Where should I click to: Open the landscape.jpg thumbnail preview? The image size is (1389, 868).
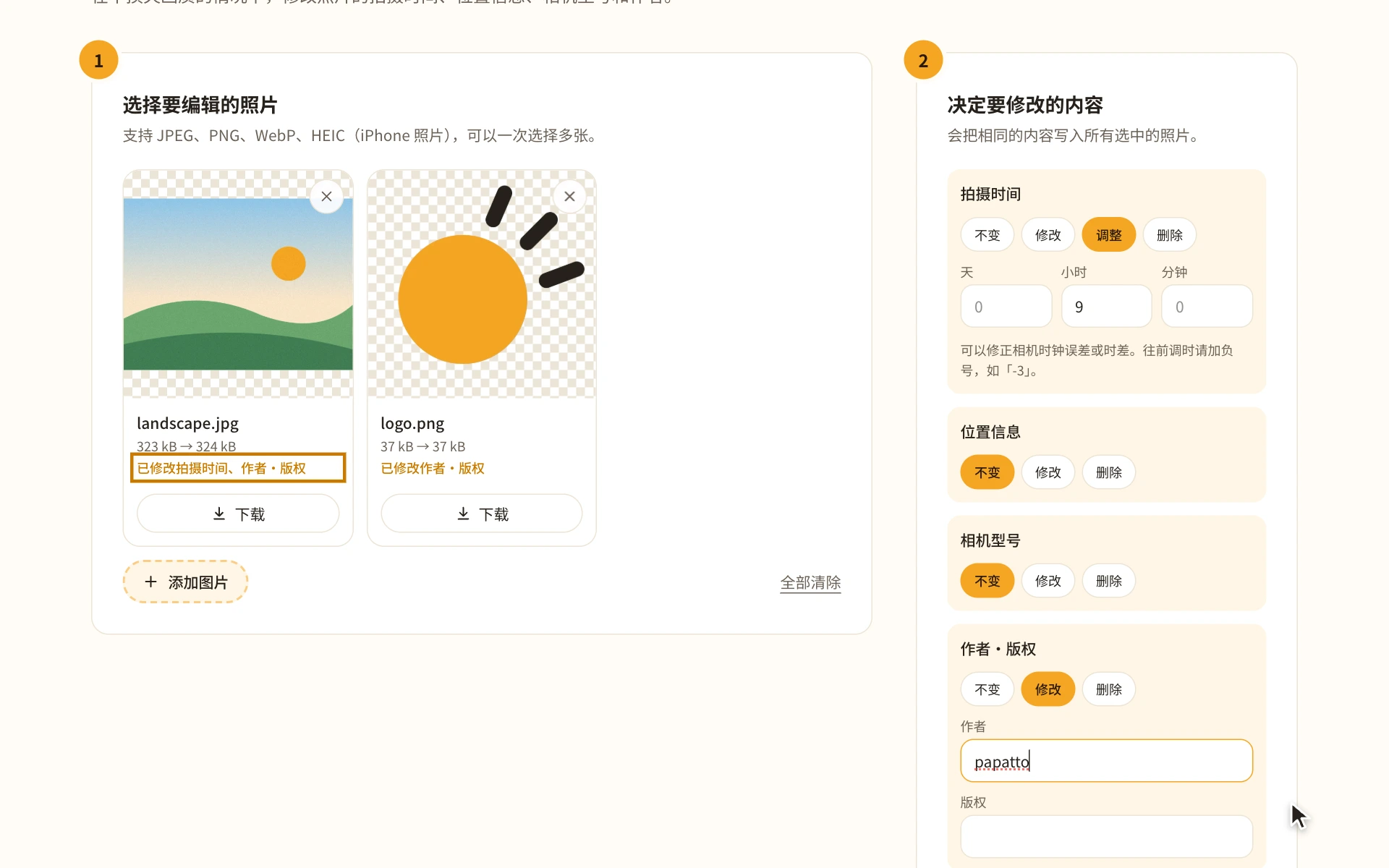238,284
